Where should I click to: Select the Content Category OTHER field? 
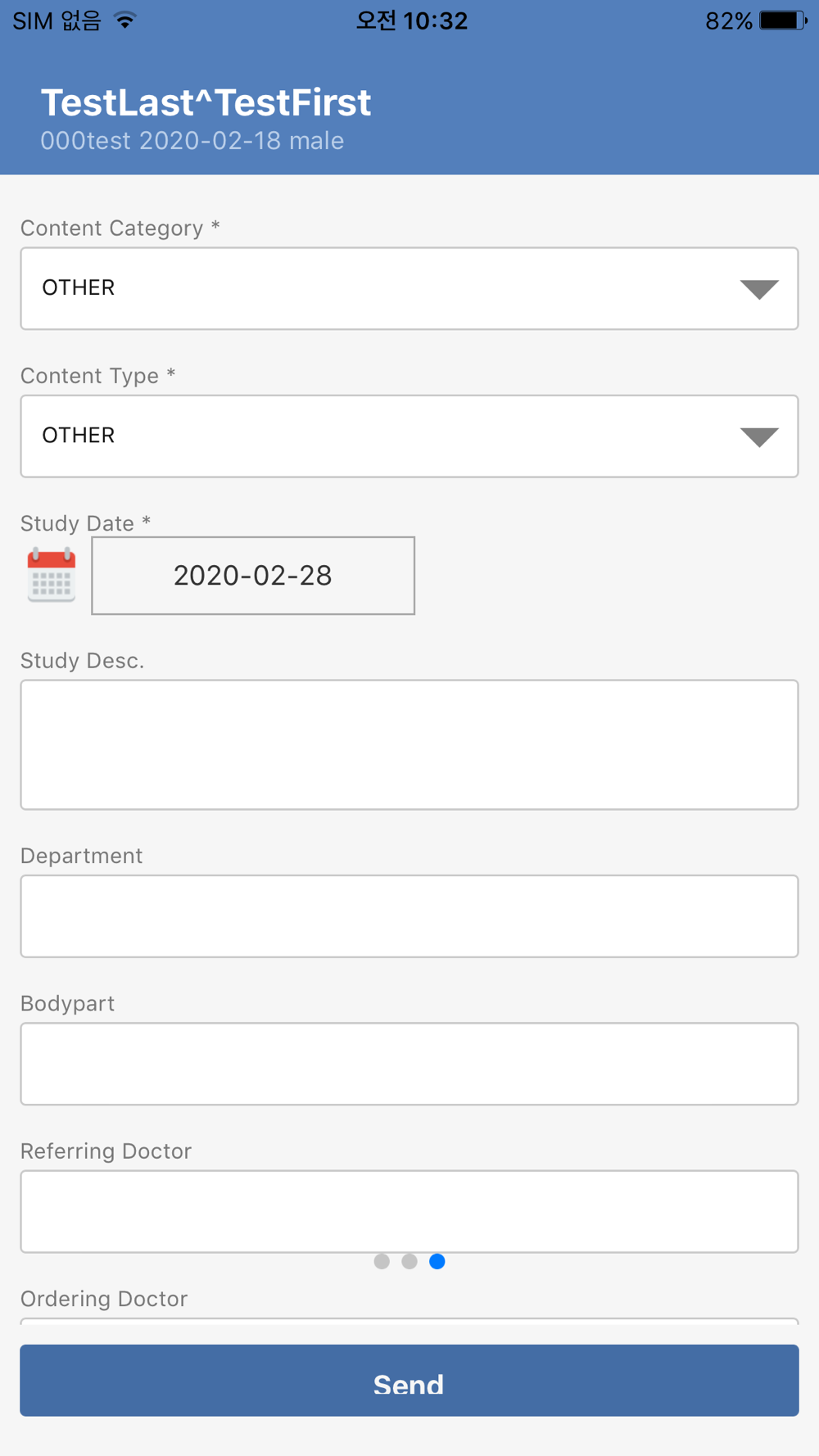coord(369,288)
